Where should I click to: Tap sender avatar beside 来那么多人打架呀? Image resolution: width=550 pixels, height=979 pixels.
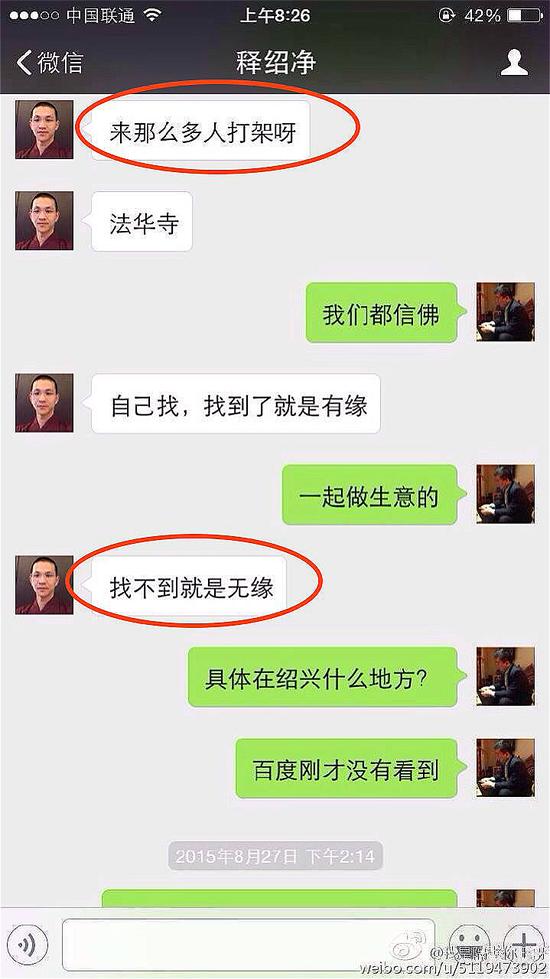(44, 129)
